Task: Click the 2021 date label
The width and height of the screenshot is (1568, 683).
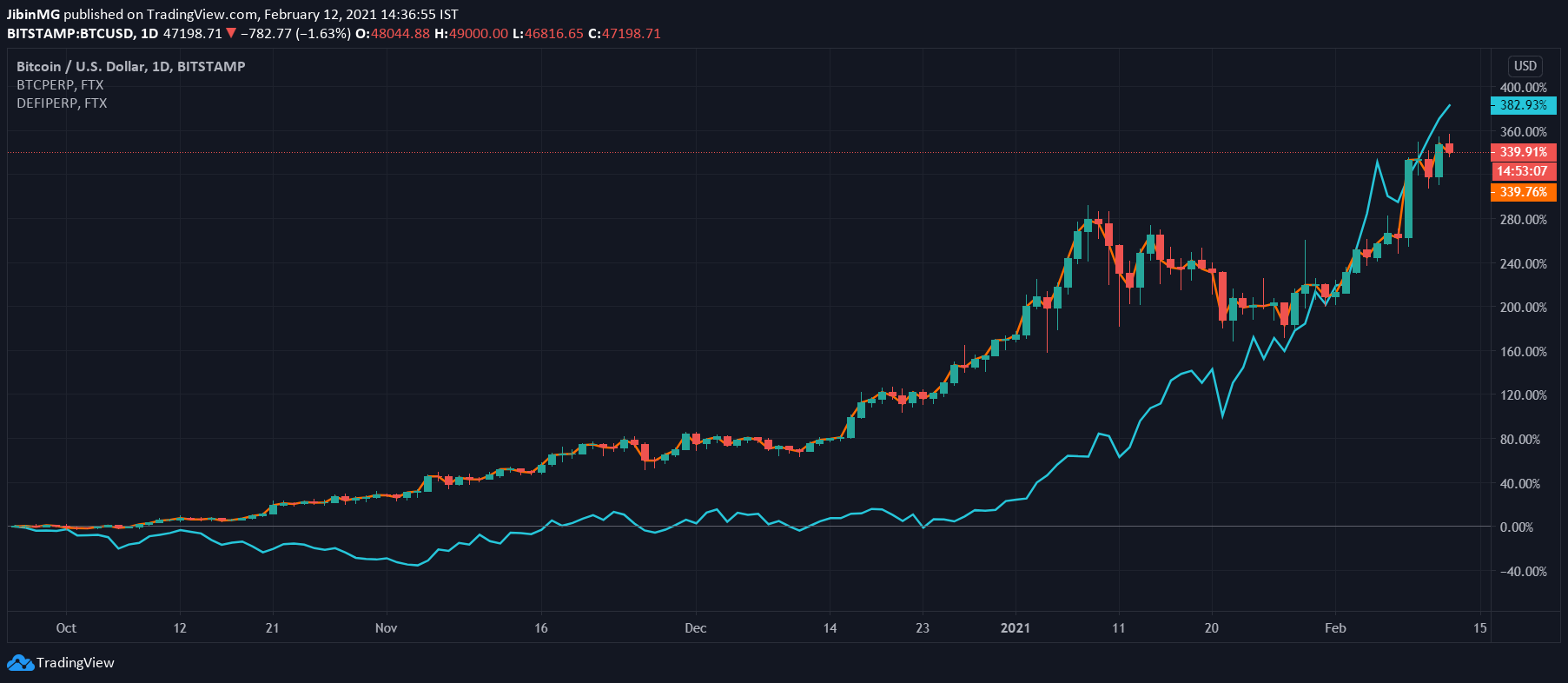Action: pyautogui.click(x=1015, y=628)
